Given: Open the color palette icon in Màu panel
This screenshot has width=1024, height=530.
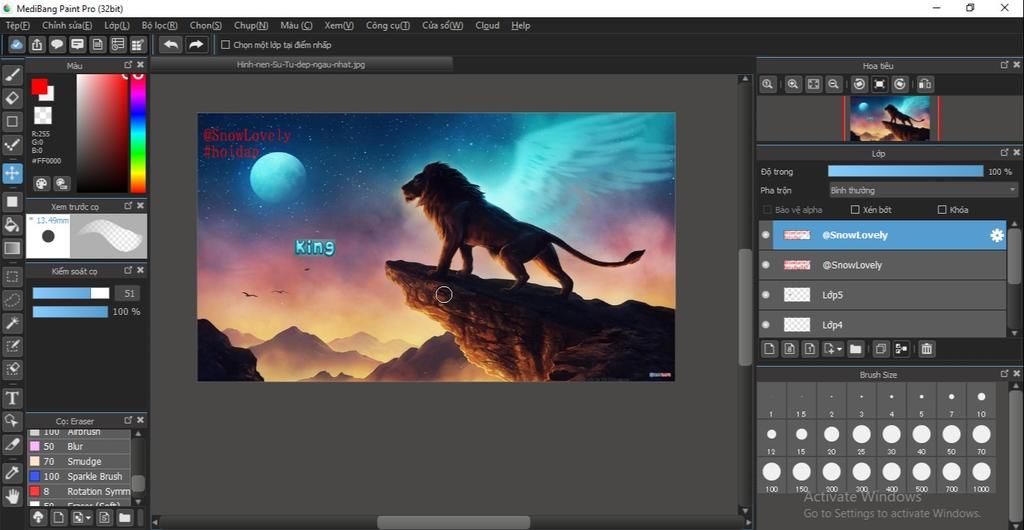Looking at the screenshot, I should (42, 183).
